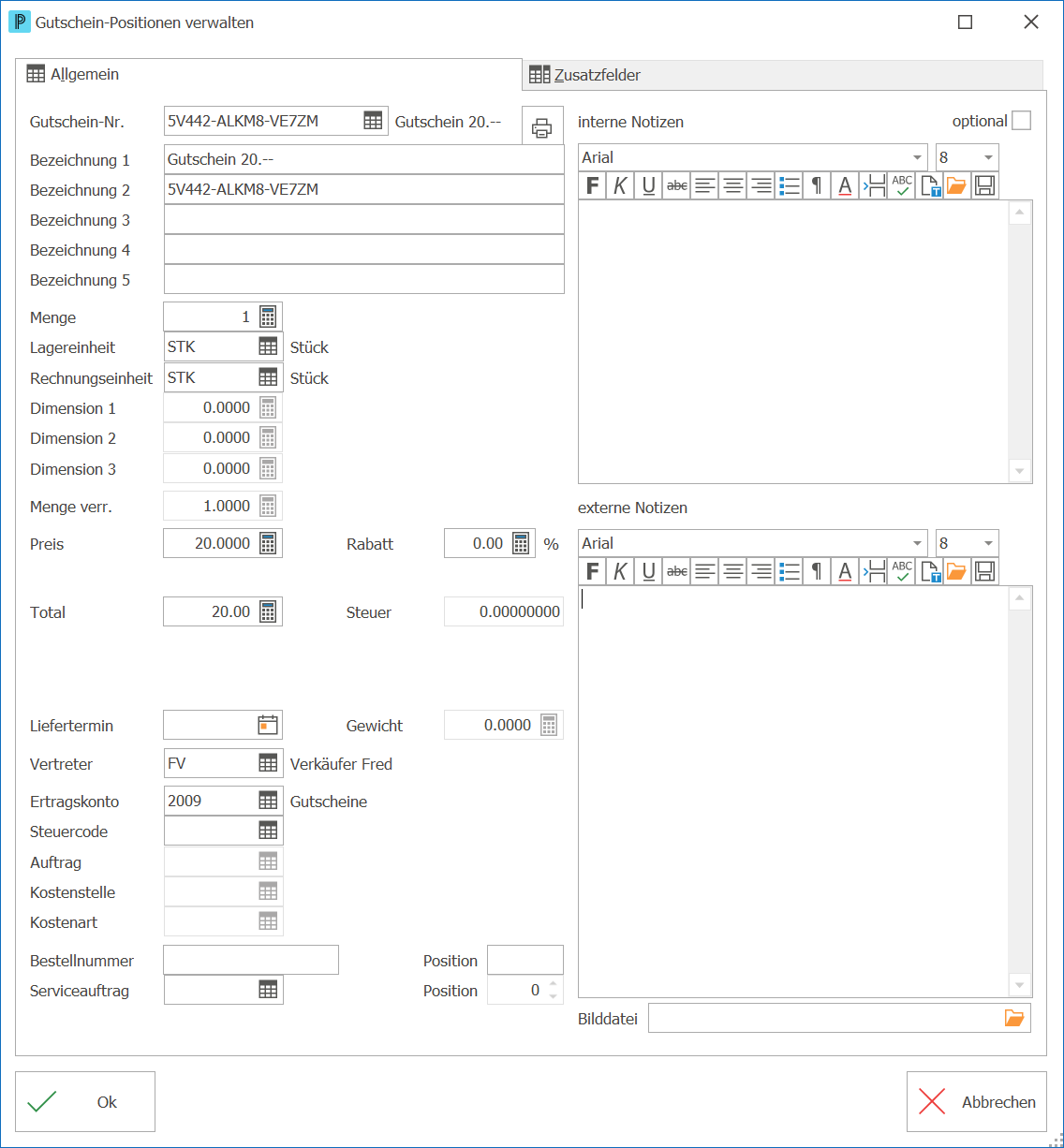This screenshot has height=1148, width=1064.
Task: Click the print icon next to Gutschein-Nr.
Action: (542, 126)
